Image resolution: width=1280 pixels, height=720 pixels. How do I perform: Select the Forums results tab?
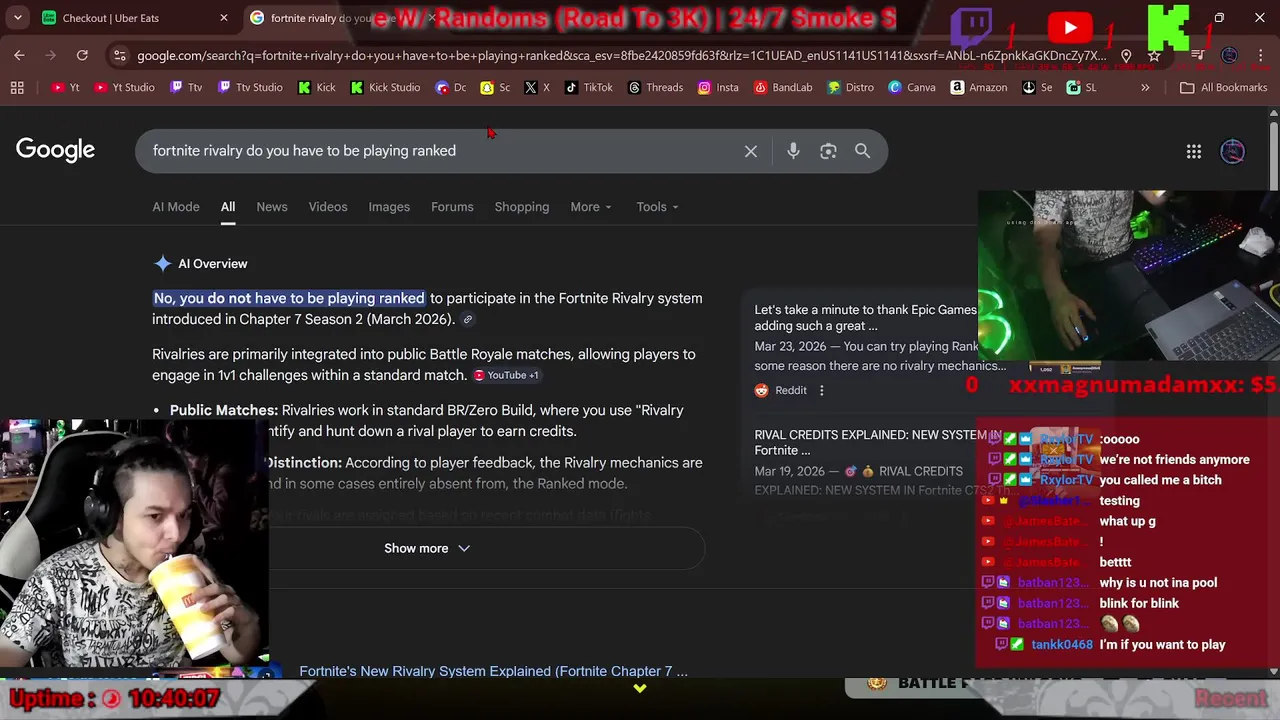coord(452,207)
